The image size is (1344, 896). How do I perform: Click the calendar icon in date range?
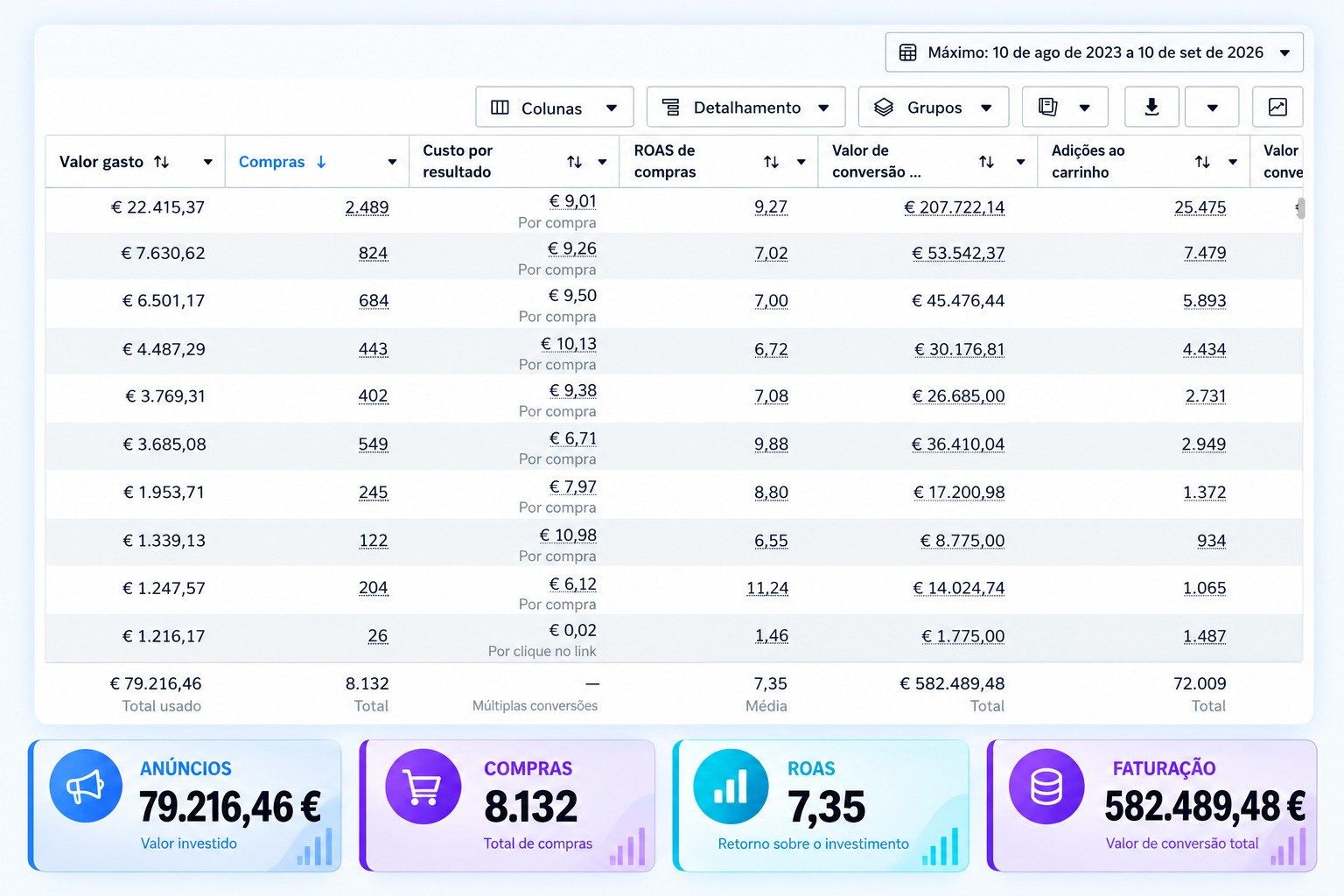[908, 52]
